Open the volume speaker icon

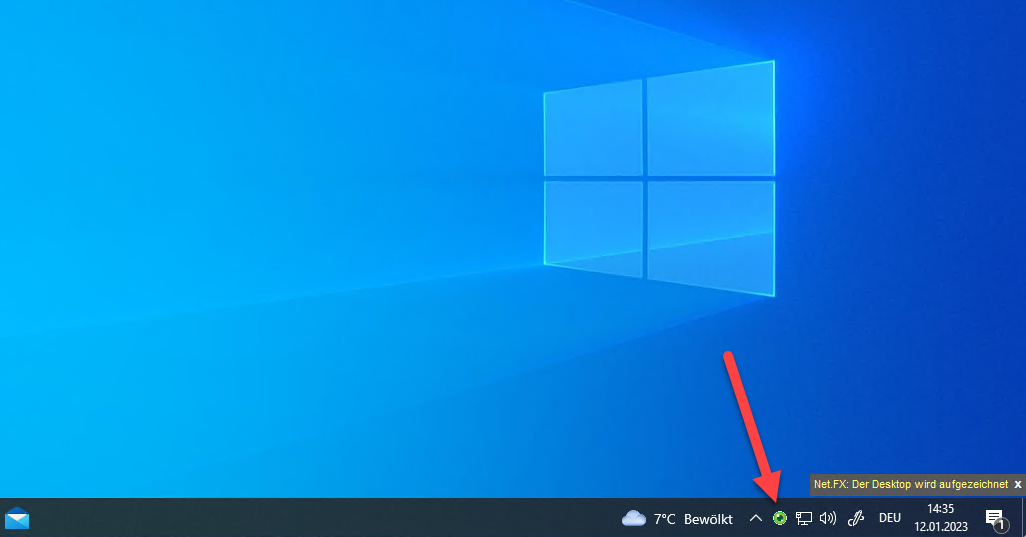[x=828, y=518]
